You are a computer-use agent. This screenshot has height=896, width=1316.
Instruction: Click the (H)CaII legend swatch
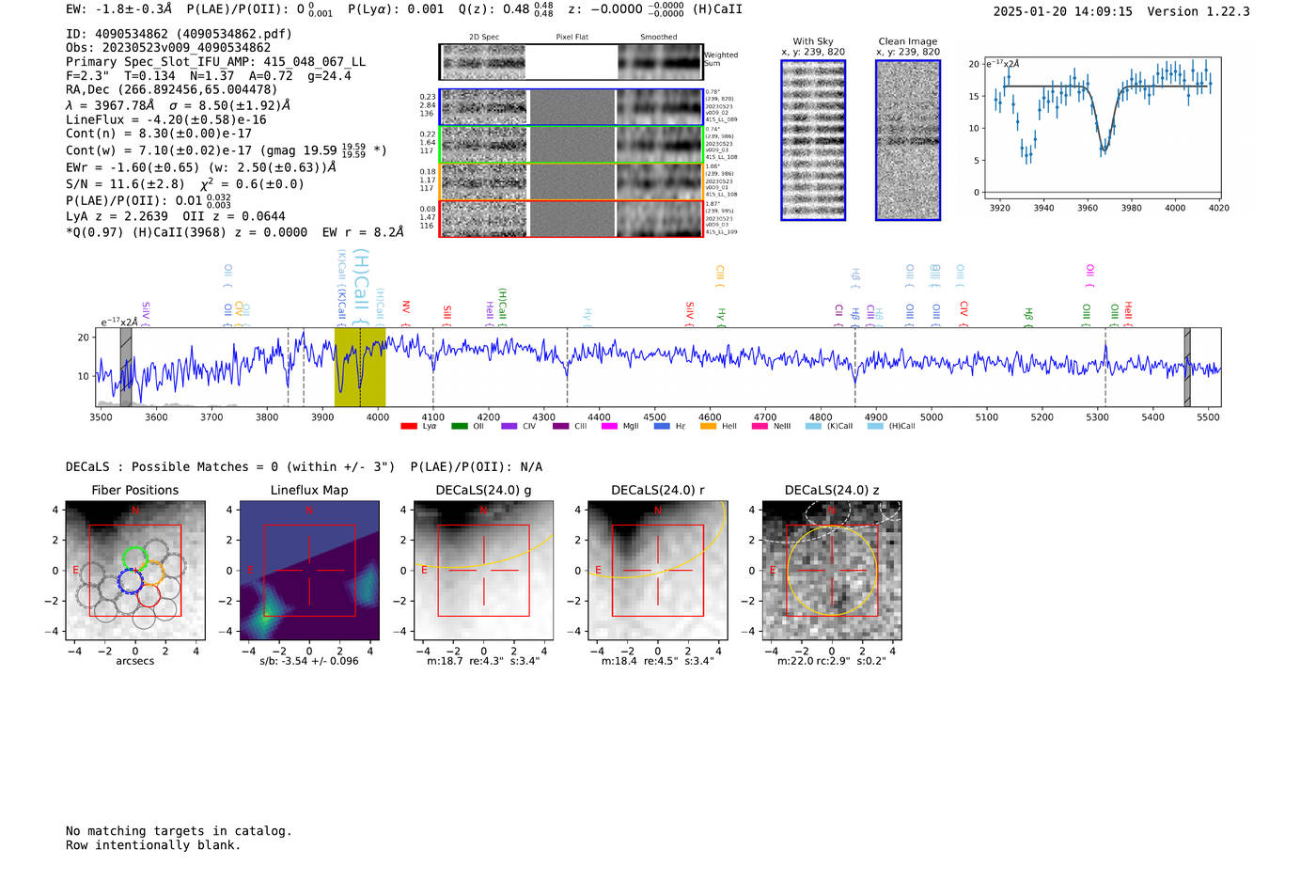(875, 426)
